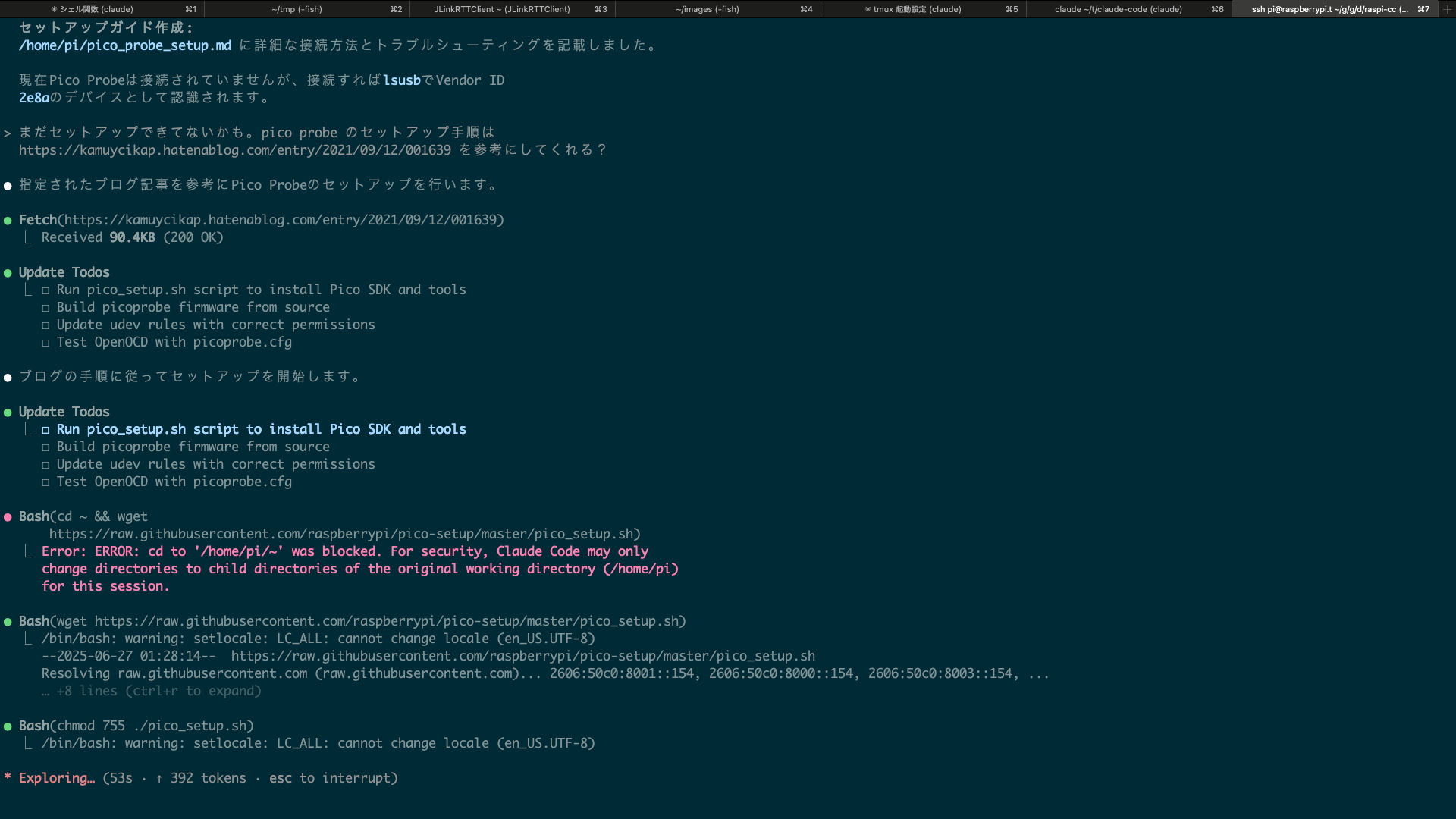Switch to the JLinkRTTClient tab
Screen dimensions: 1456x819
501,9
